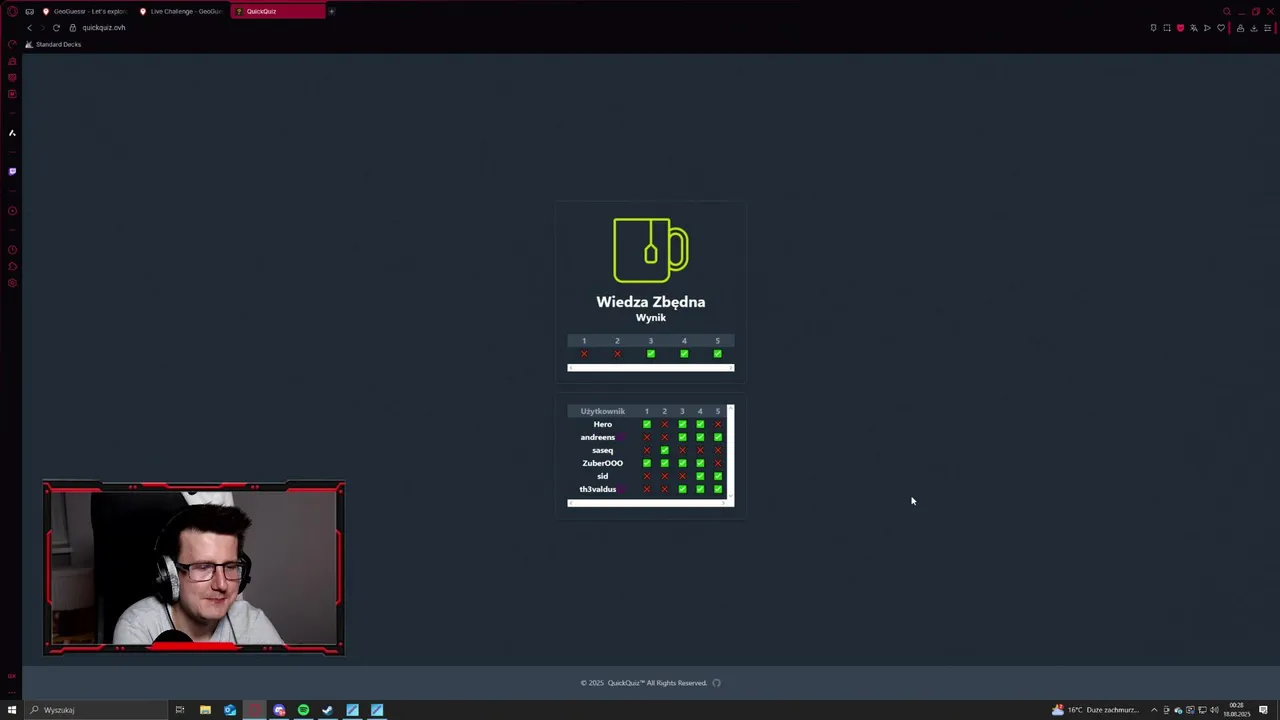Image resolution: width=1280 pixels, height=720 pixels.
Task: Click the translate page toolbar icon
Action: pos(1193,27)
